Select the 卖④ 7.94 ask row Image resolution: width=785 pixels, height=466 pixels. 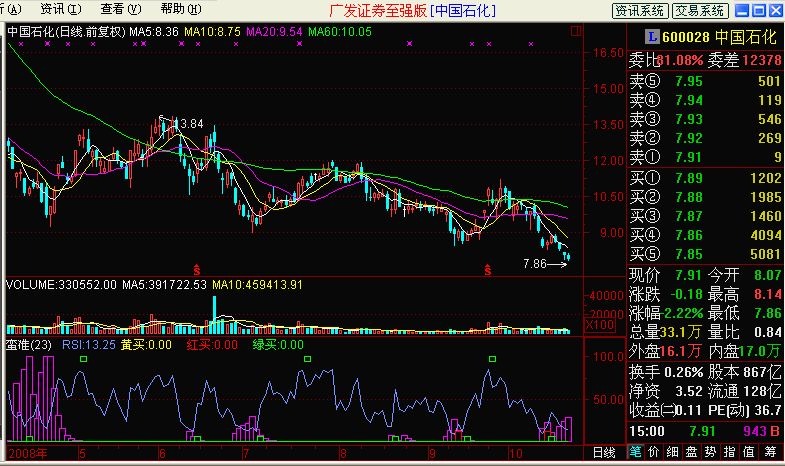click(705, 100)
